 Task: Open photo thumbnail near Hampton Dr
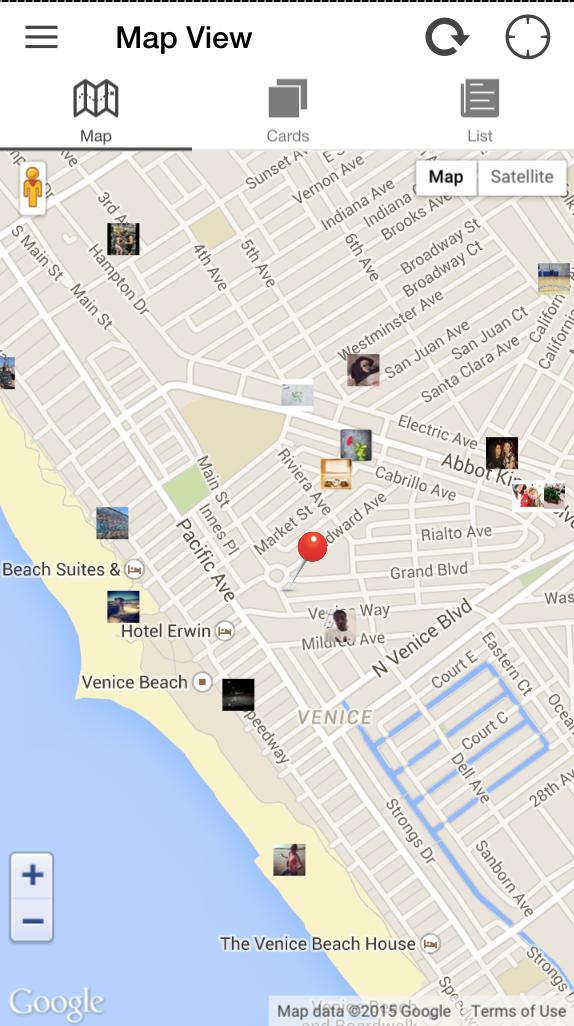123,239
